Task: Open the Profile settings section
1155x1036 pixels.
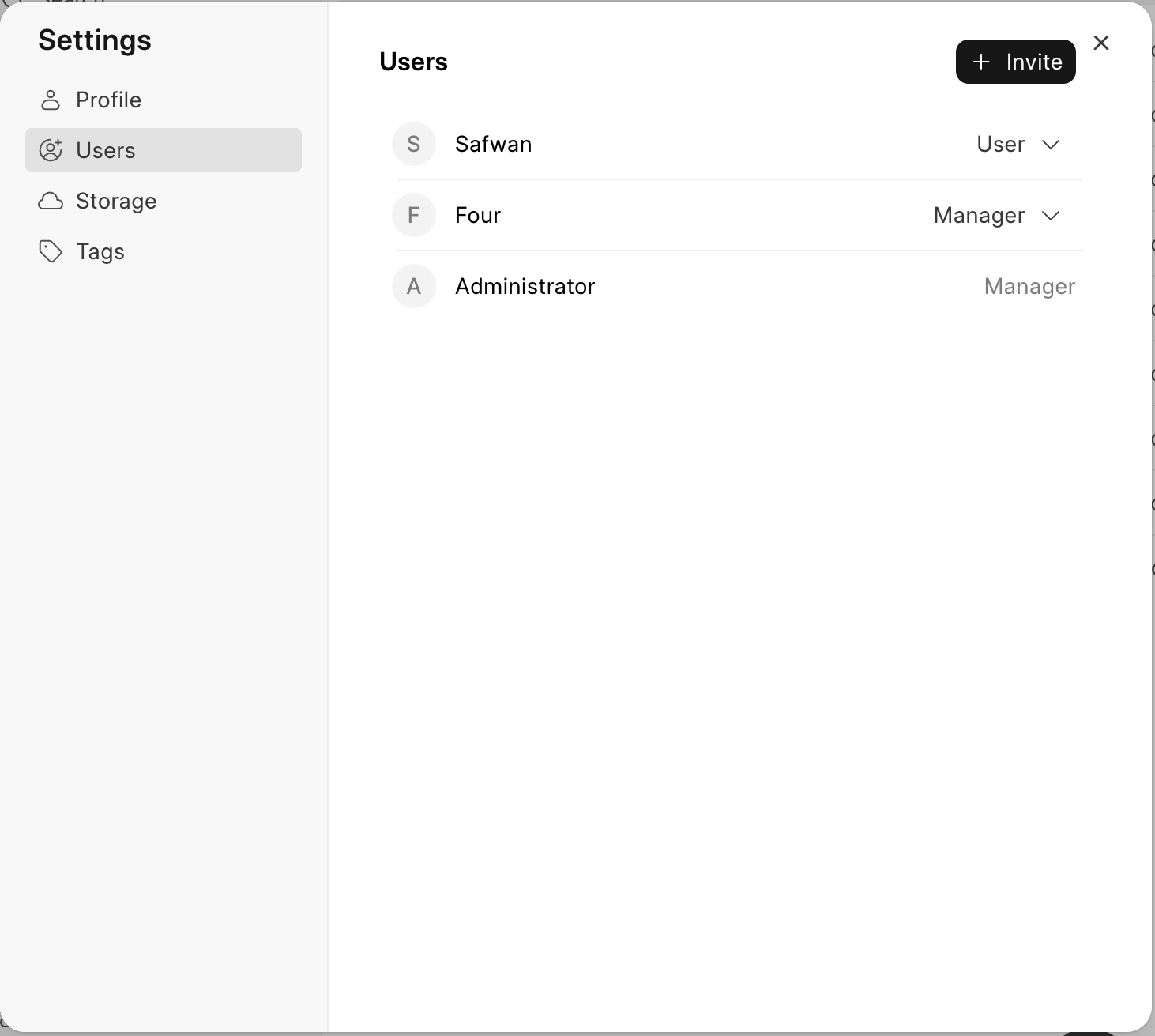Action: (164, 100)
